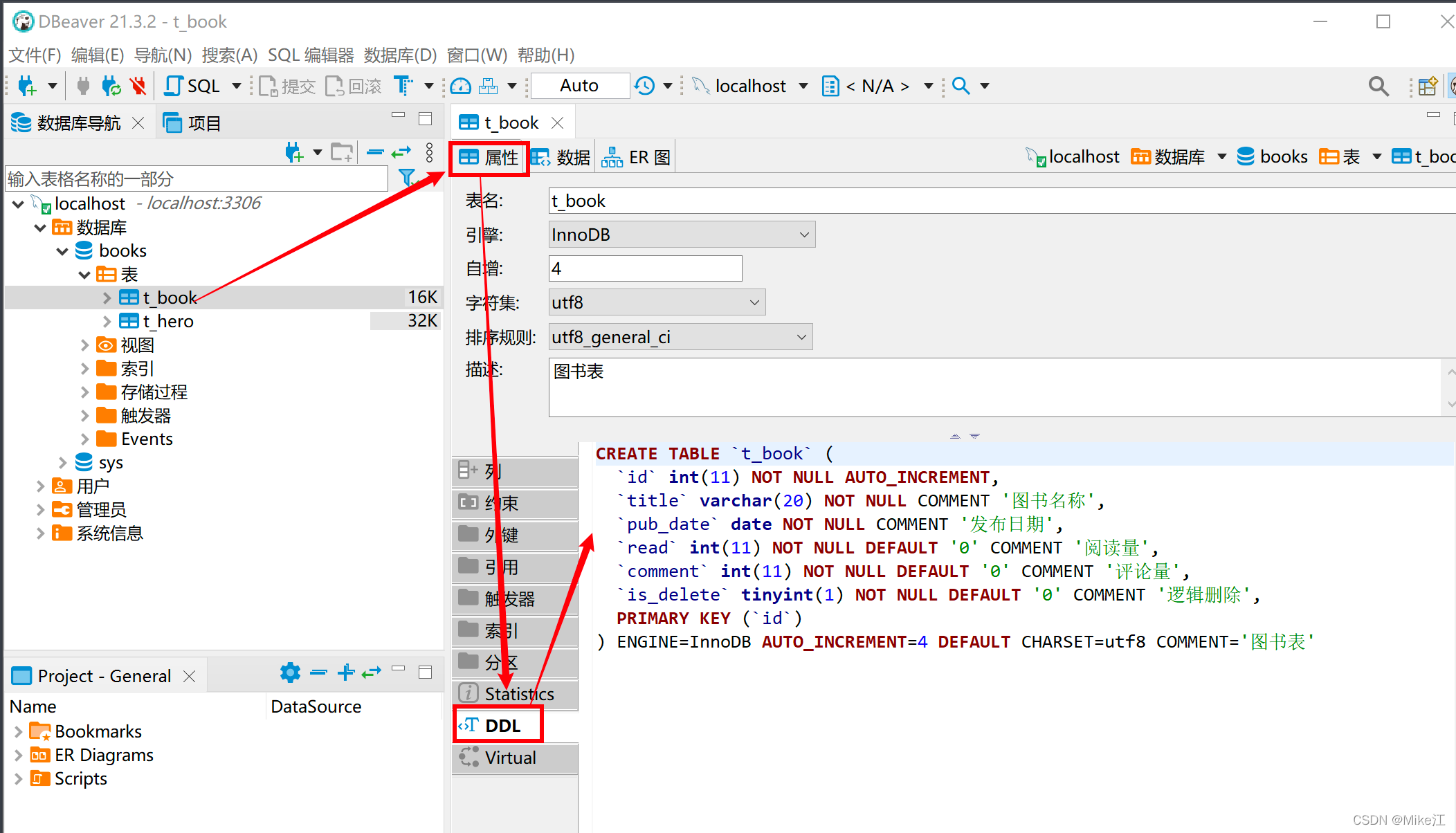Screen dimensions: 1456x833
Task: Click the transaction mode T icon
Action: 403,86
